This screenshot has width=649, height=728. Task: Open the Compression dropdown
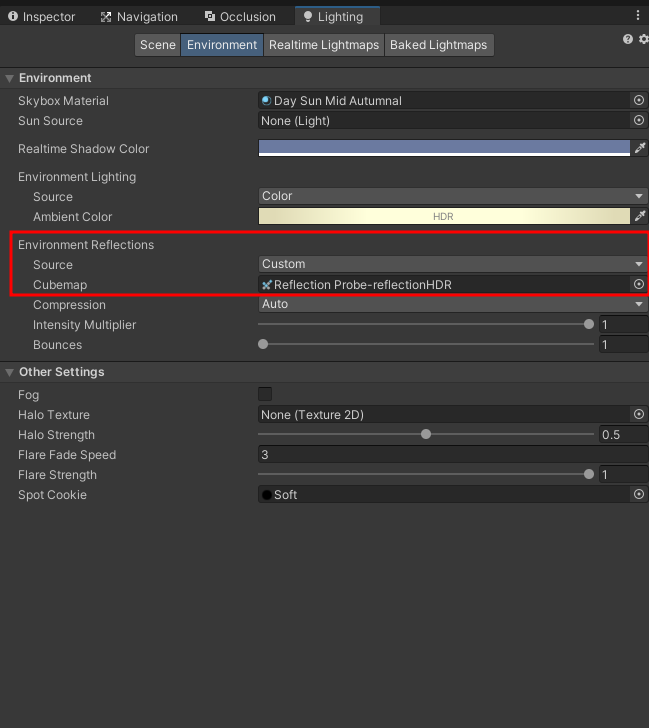pyautogui.click(x=452, y=304)
